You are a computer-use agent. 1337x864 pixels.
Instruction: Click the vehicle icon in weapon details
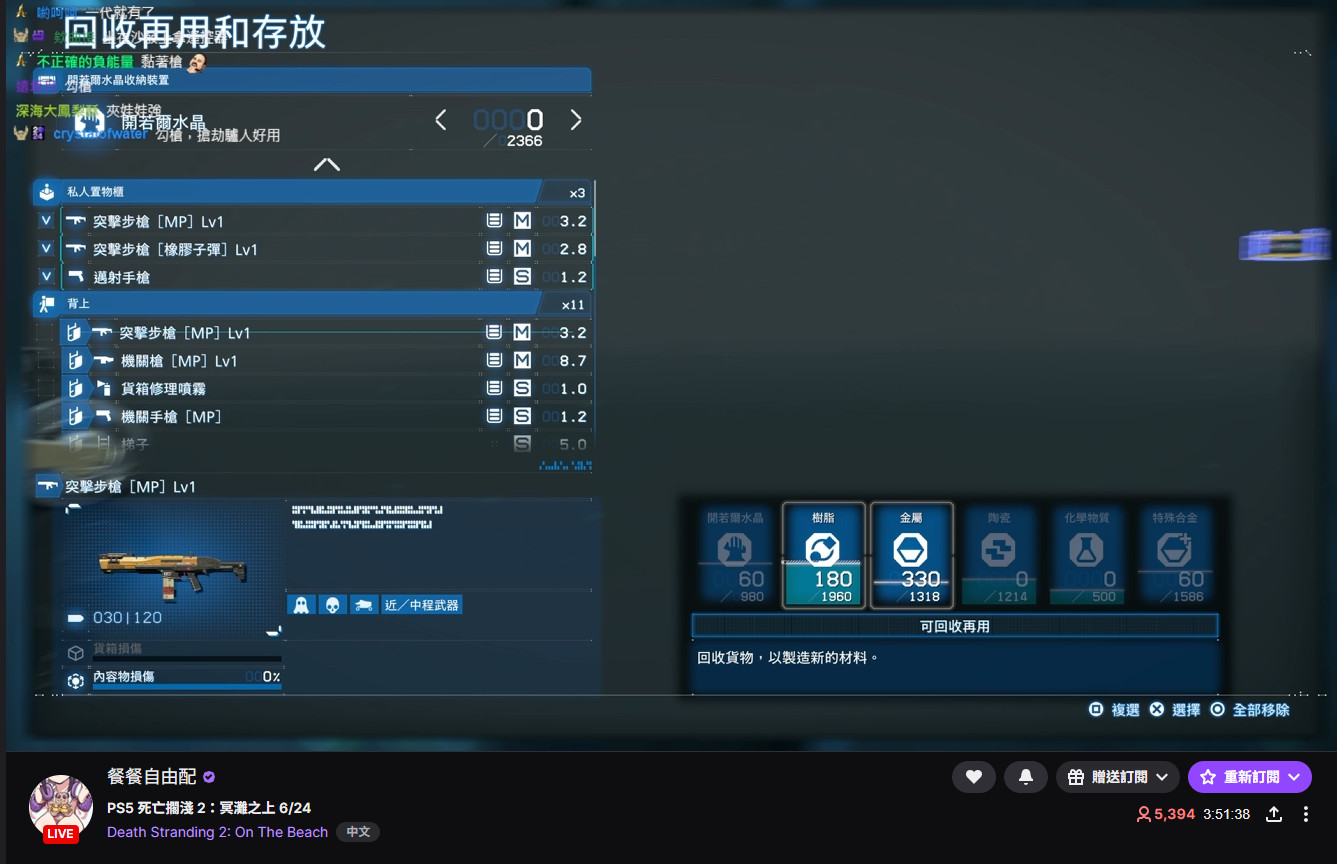coord(365,605)
